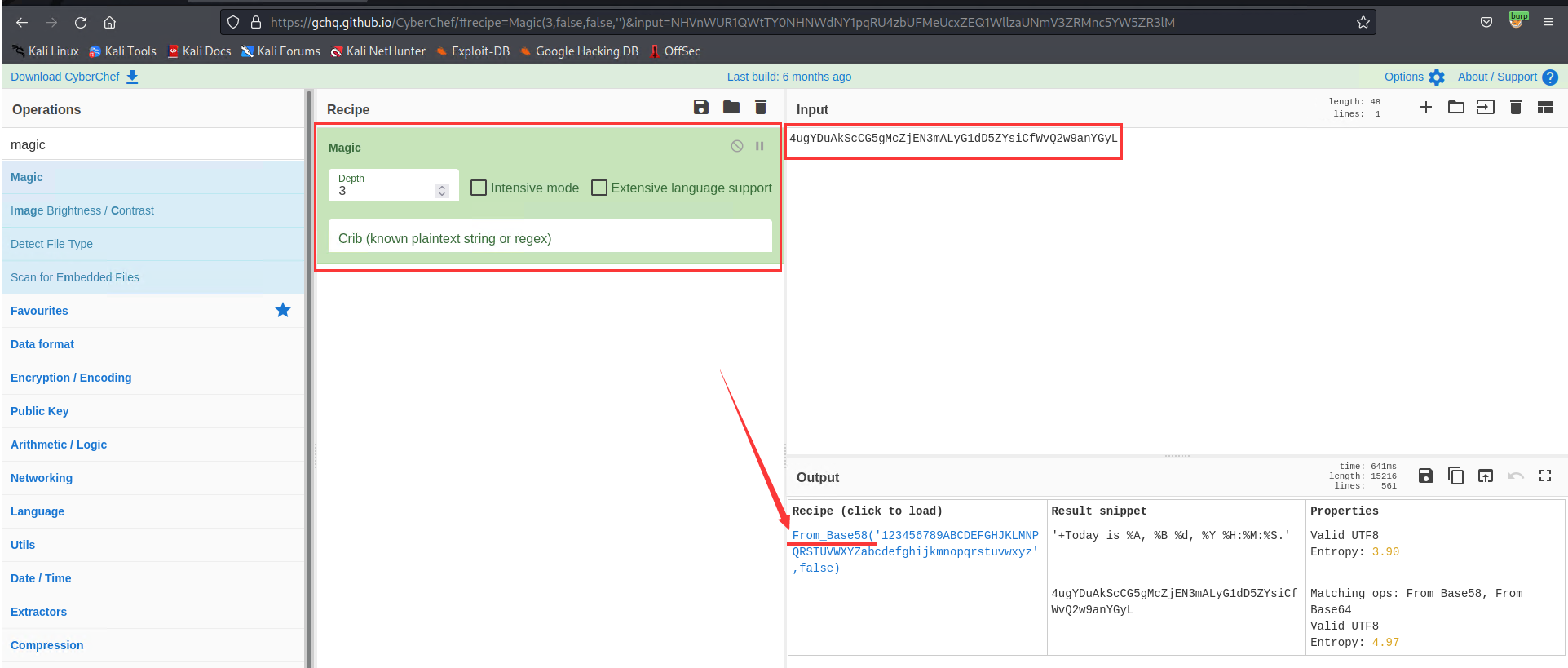1568x668 pixels.
Task: Set breakpoint pause icon on Magic
Action: [x=759, y=146]
